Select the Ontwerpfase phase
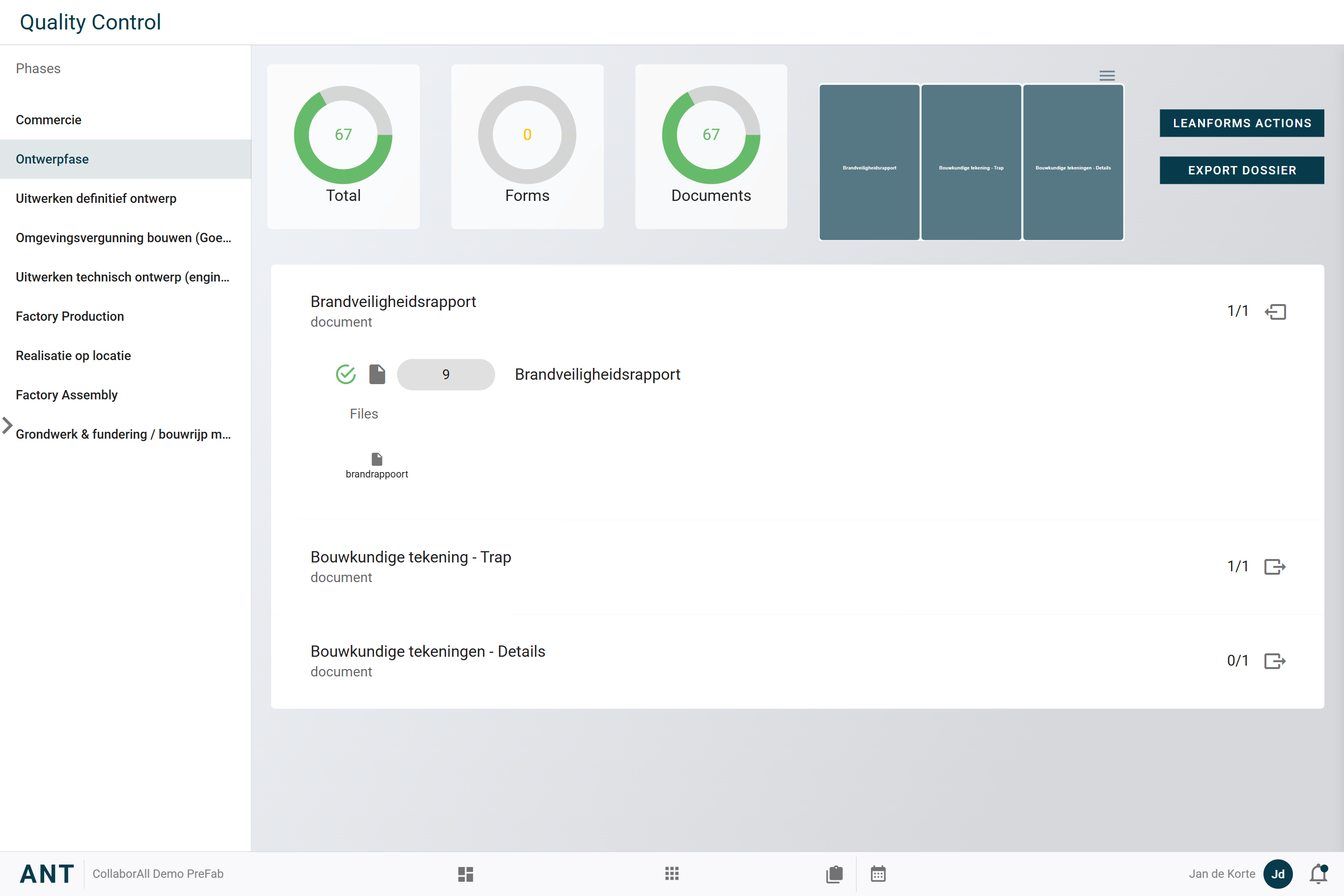This screenshot has width=1344, height=896. (126, 160)
